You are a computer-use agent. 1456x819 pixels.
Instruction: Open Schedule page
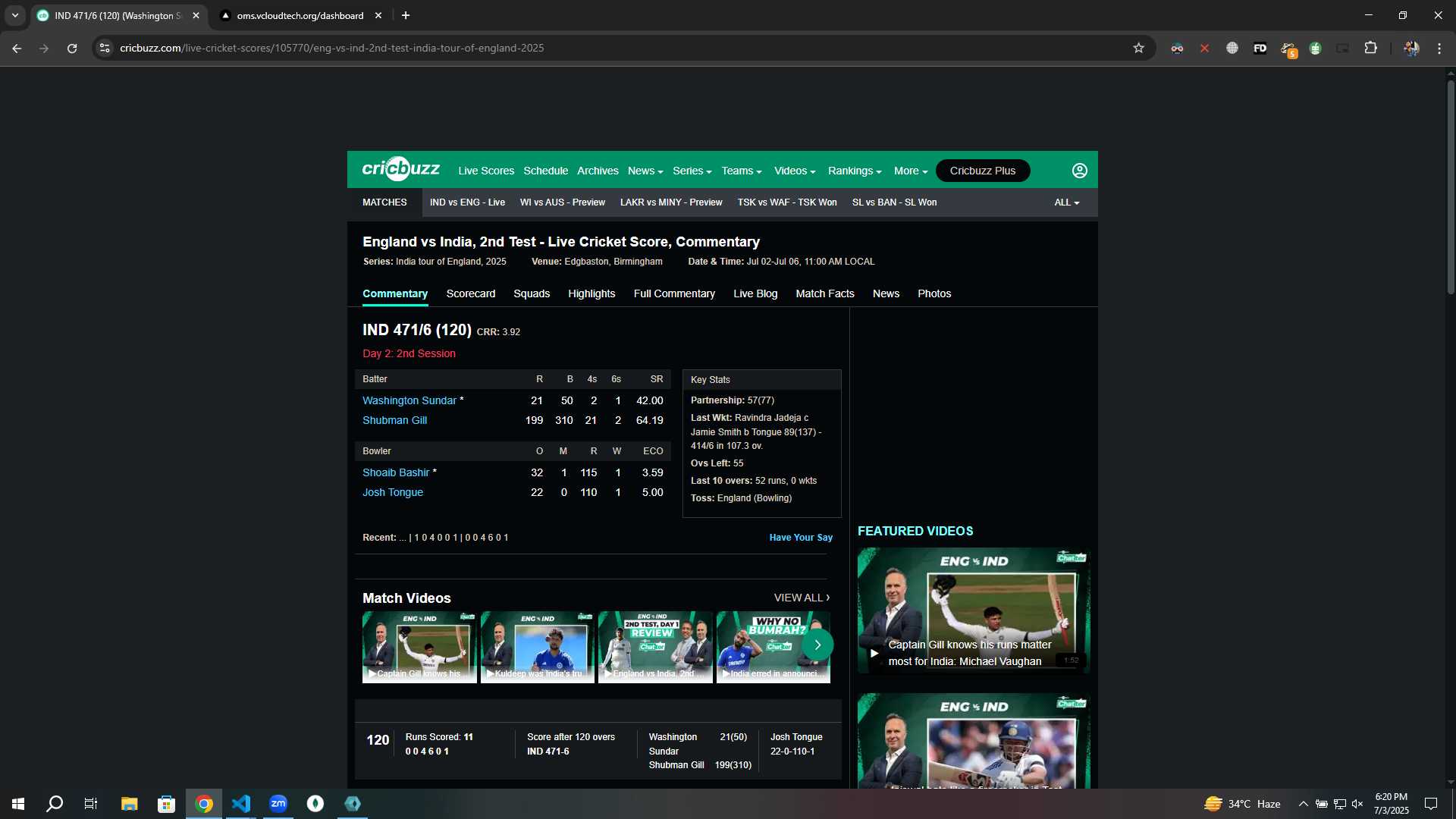pyautogui.click(x=545, y=171)
